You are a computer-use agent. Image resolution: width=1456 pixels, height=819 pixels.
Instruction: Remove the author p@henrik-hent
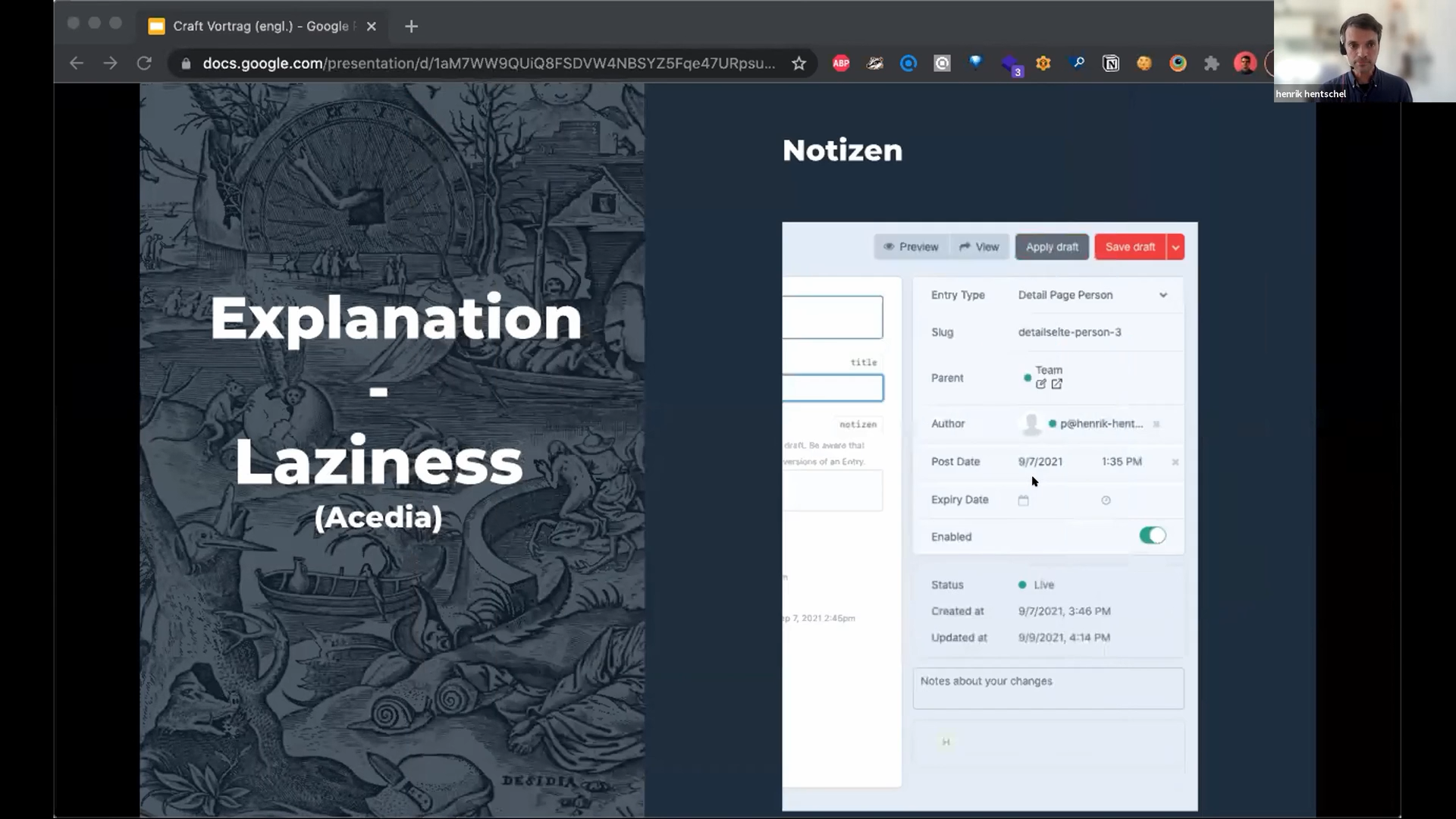point(1156,425)
